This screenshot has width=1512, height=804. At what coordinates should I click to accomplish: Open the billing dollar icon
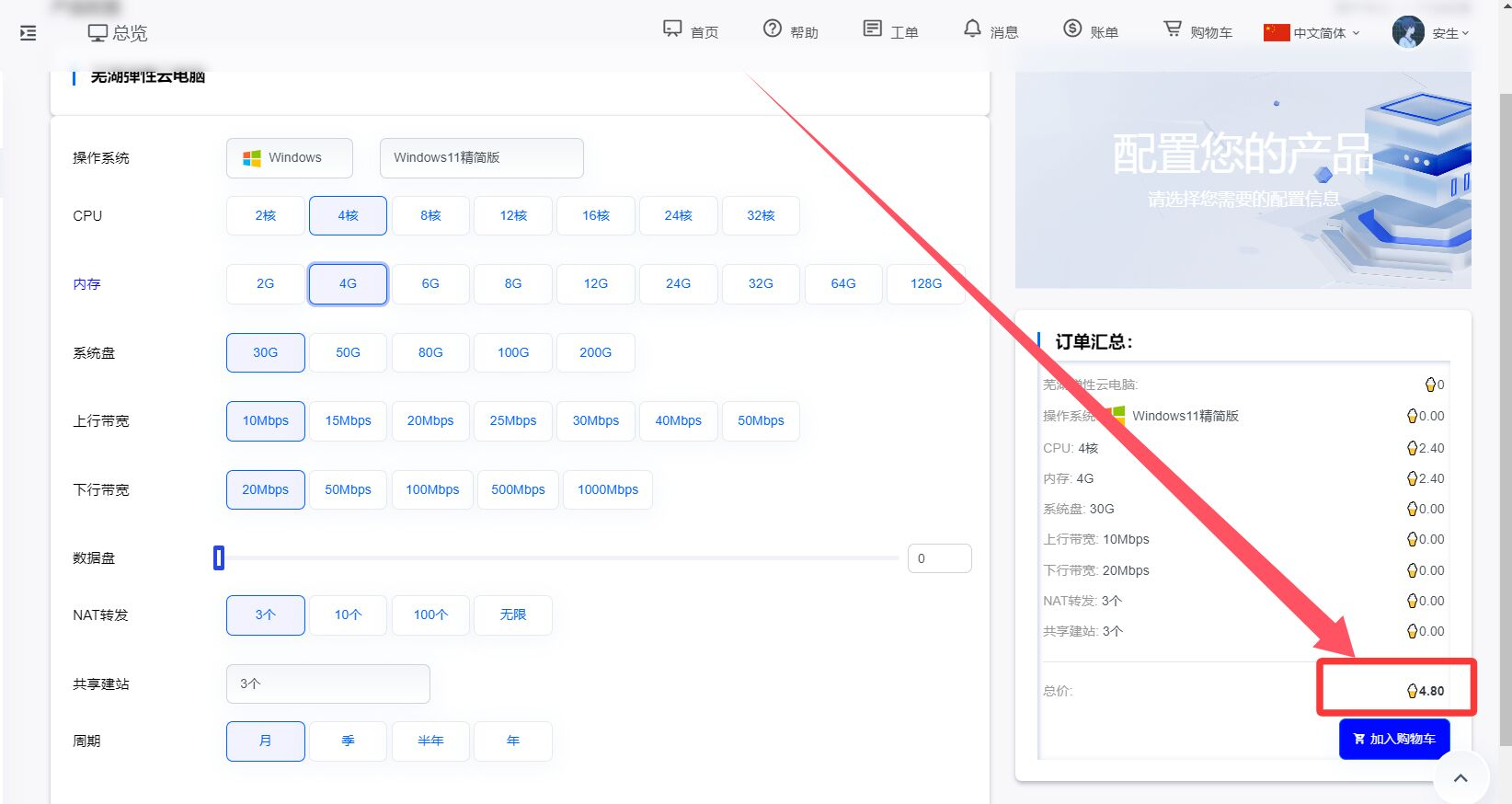pos(1072,29)
